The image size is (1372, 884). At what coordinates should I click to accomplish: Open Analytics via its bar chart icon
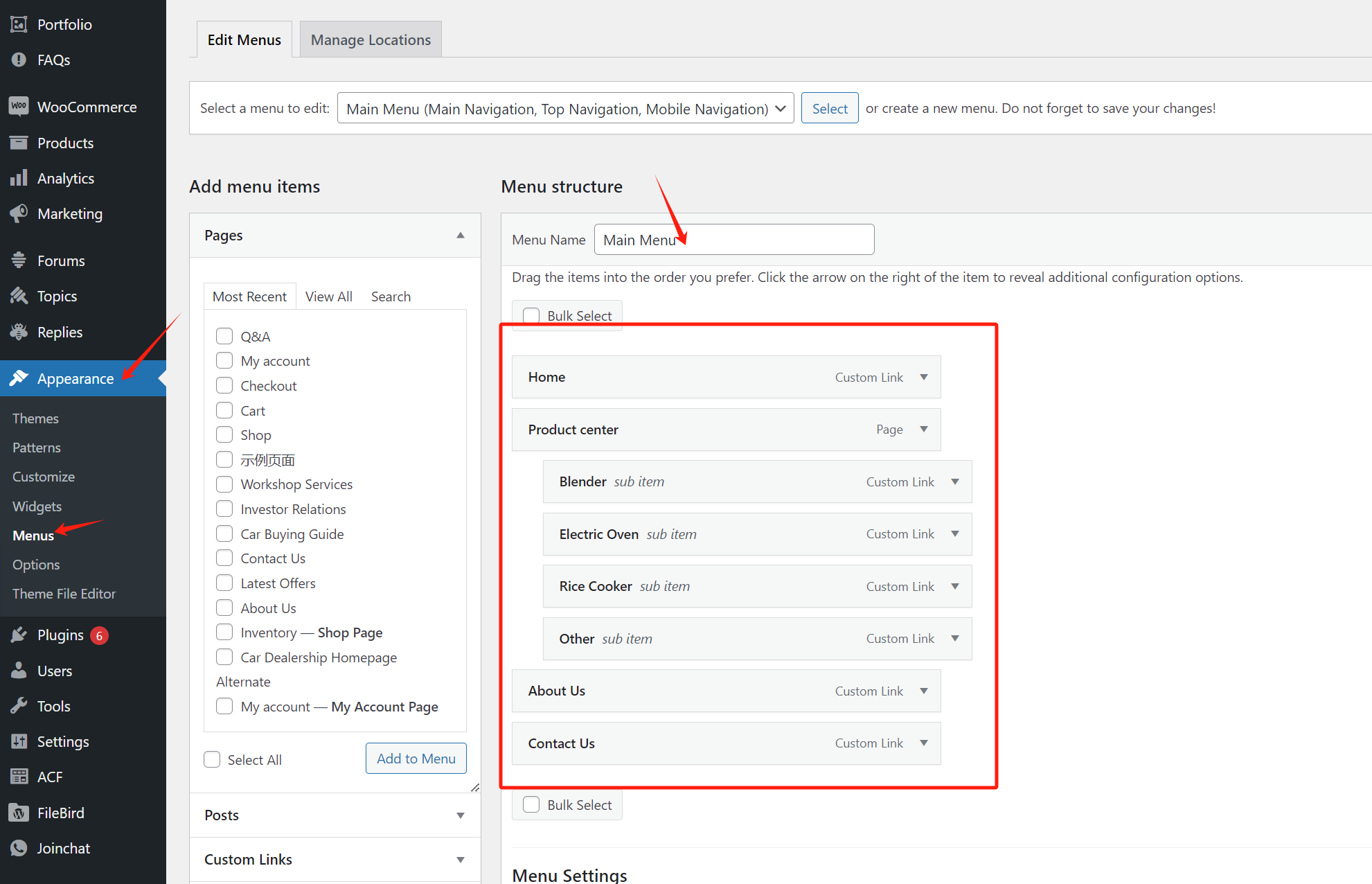point(19,178)
